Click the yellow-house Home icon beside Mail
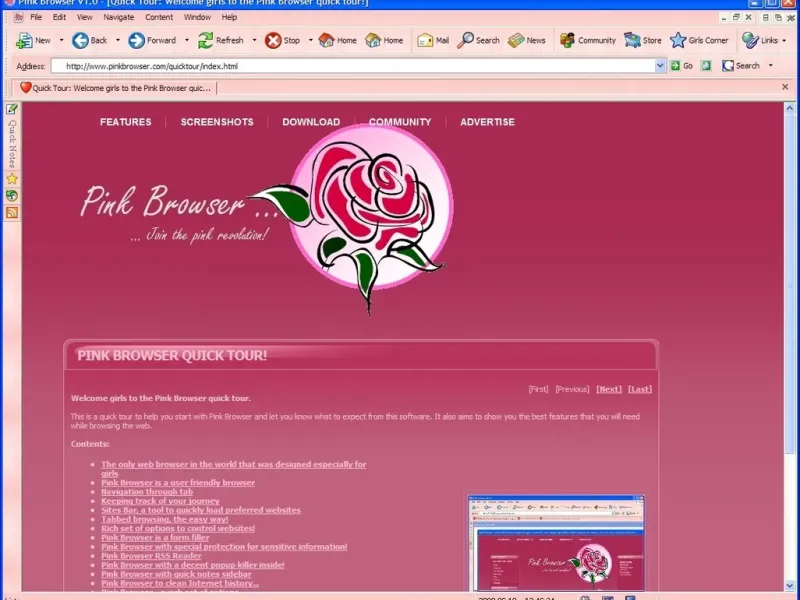800x600 pixels. [x=373, y=40]
